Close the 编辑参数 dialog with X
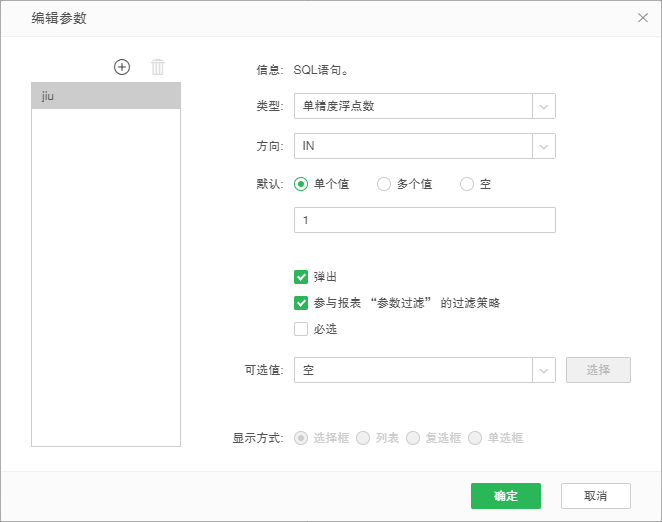The width and height of the screenshot is (662, 522). 642,17
